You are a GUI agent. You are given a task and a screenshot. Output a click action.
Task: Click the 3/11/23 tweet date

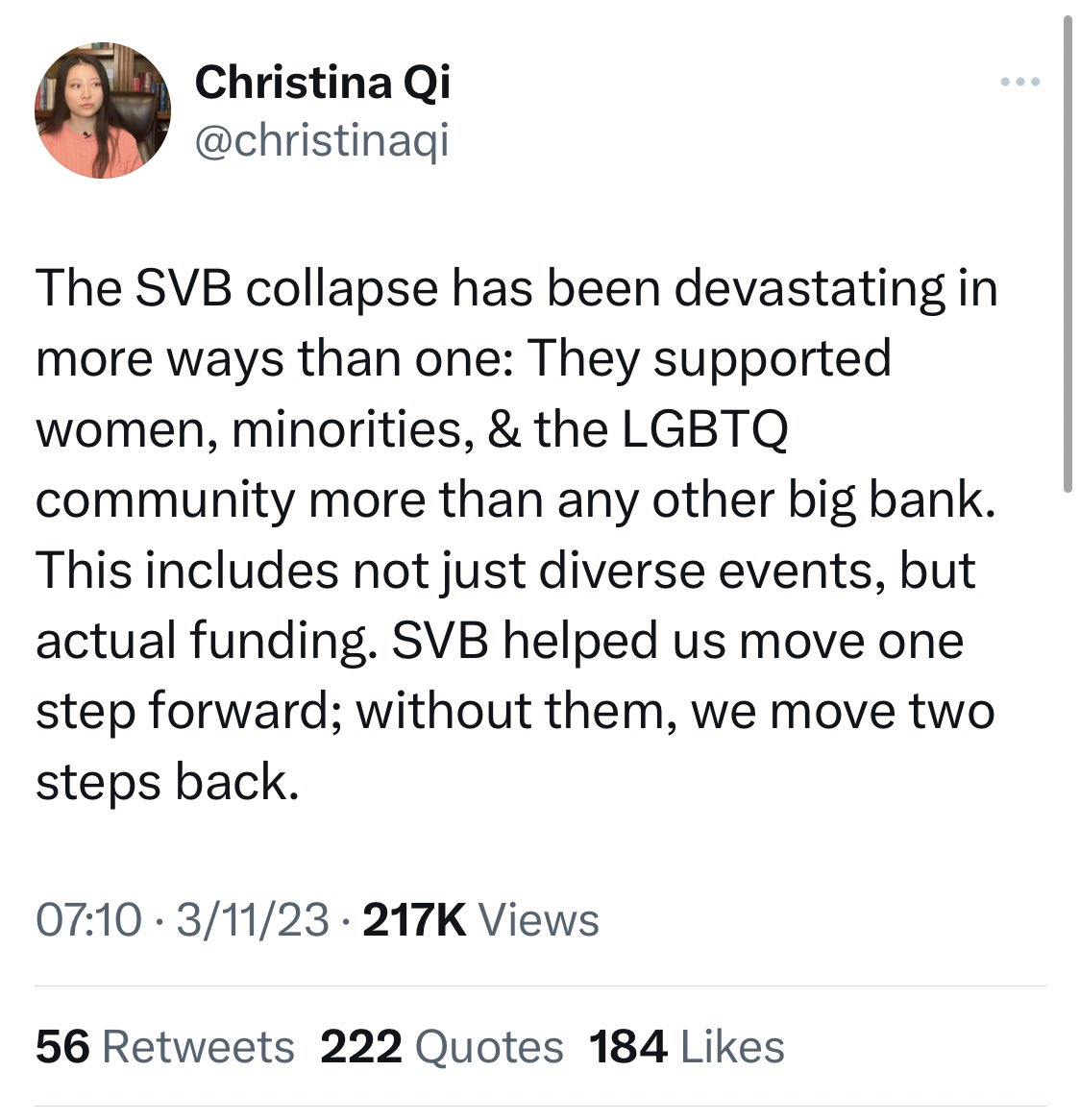[253, 920]
